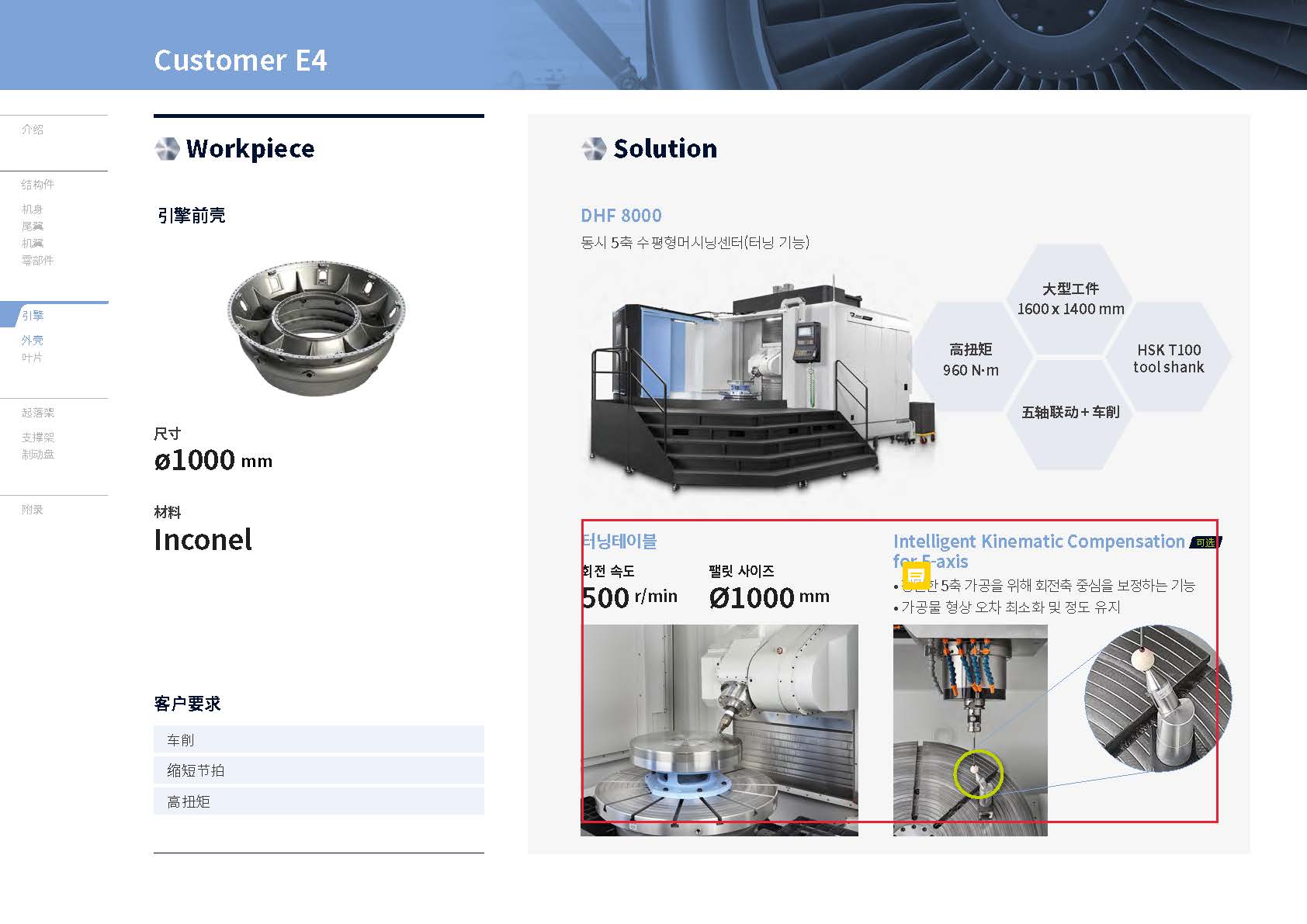The image size is (1307, 924).
Task: Click the Solution heading text
Action: coord(665,149)
